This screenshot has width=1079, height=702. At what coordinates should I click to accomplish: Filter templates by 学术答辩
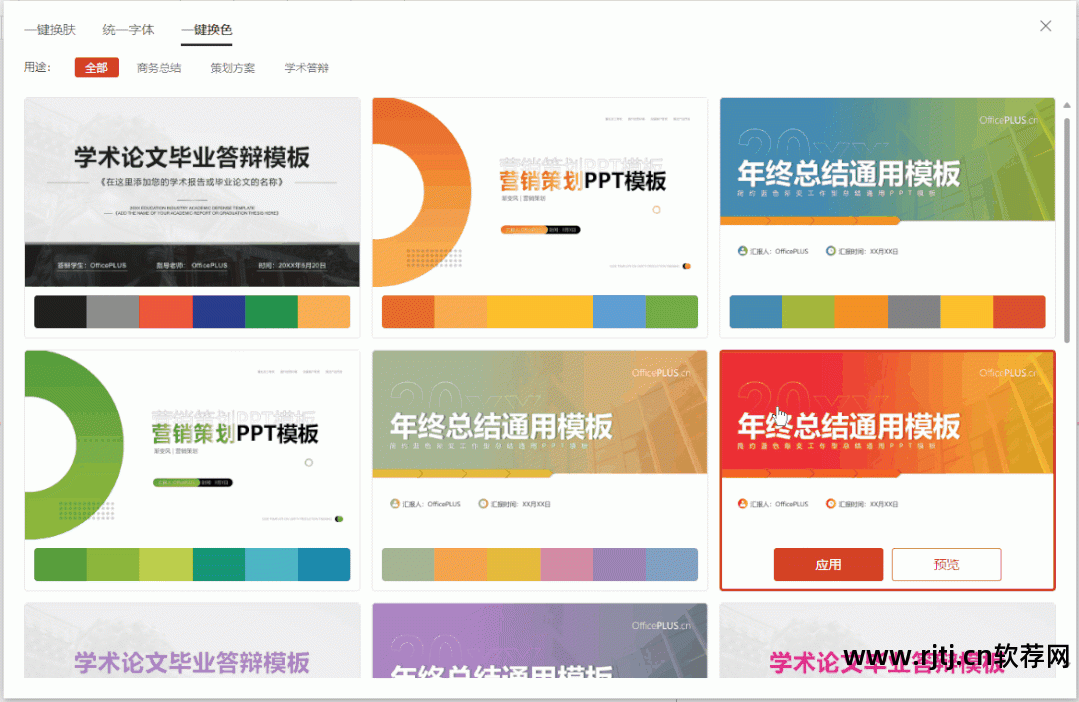(x=306, y=67)
